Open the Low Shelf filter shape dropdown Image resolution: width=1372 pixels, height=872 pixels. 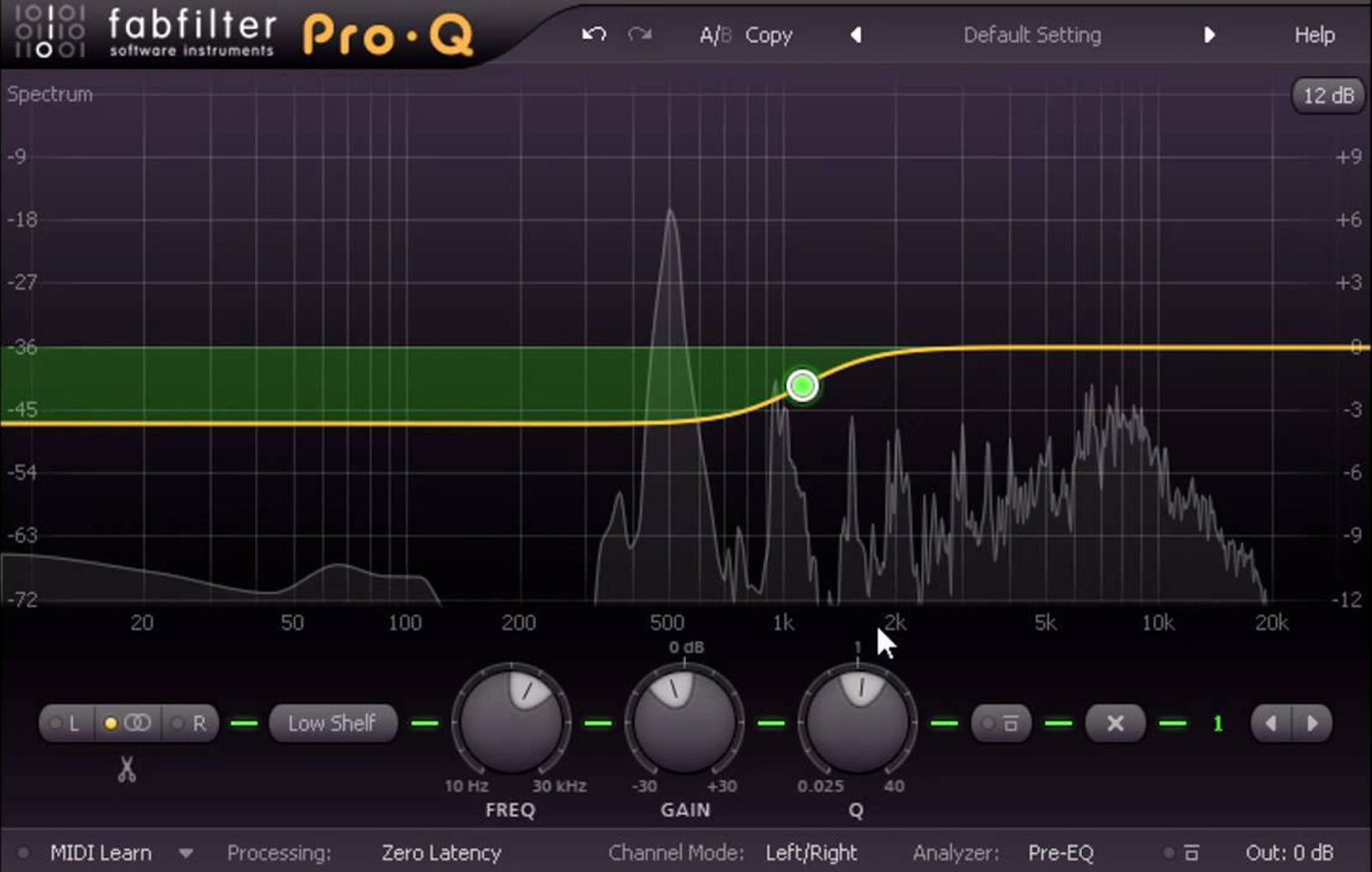333,724
